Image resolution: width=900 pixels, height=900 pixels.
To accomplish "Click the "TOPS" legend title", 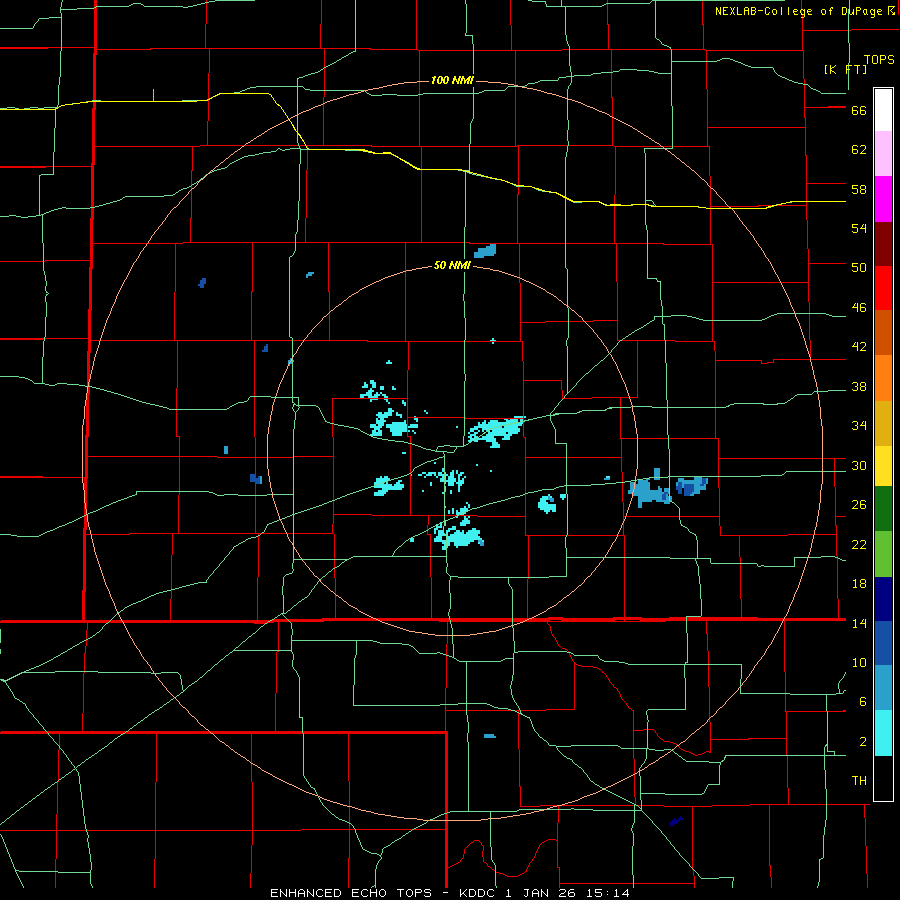I will click(879, 60).
